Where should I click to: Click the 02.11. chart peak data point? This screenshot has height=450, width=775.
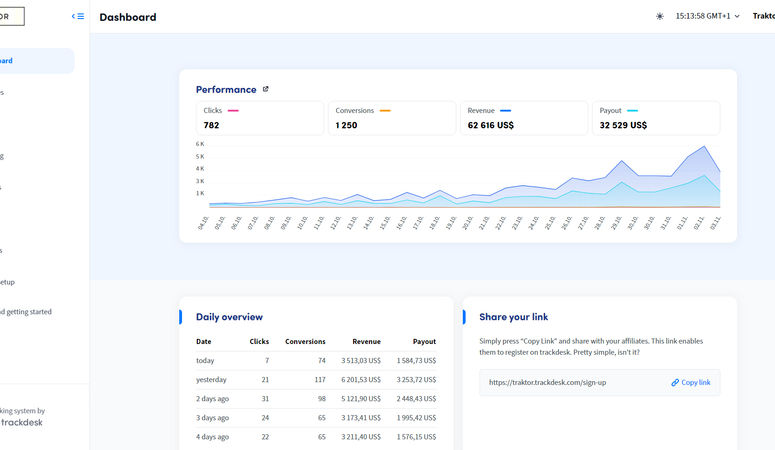pyautogui.click(x=704, y=146)
